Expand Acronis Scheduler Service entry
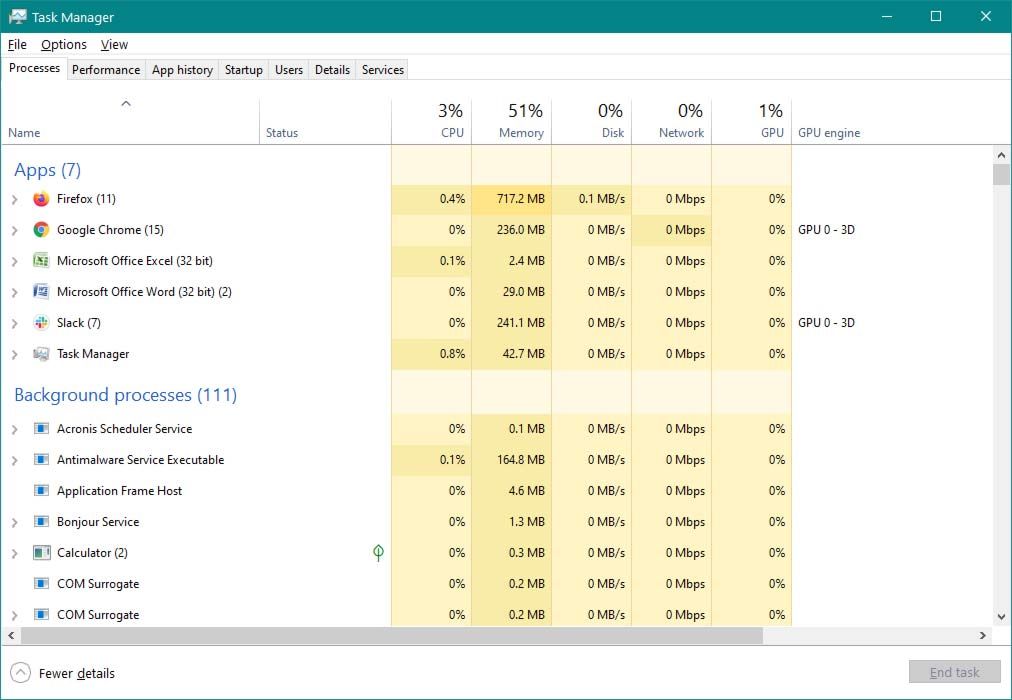The height and width of the screenshot is (700, 1012). [14, 429]
